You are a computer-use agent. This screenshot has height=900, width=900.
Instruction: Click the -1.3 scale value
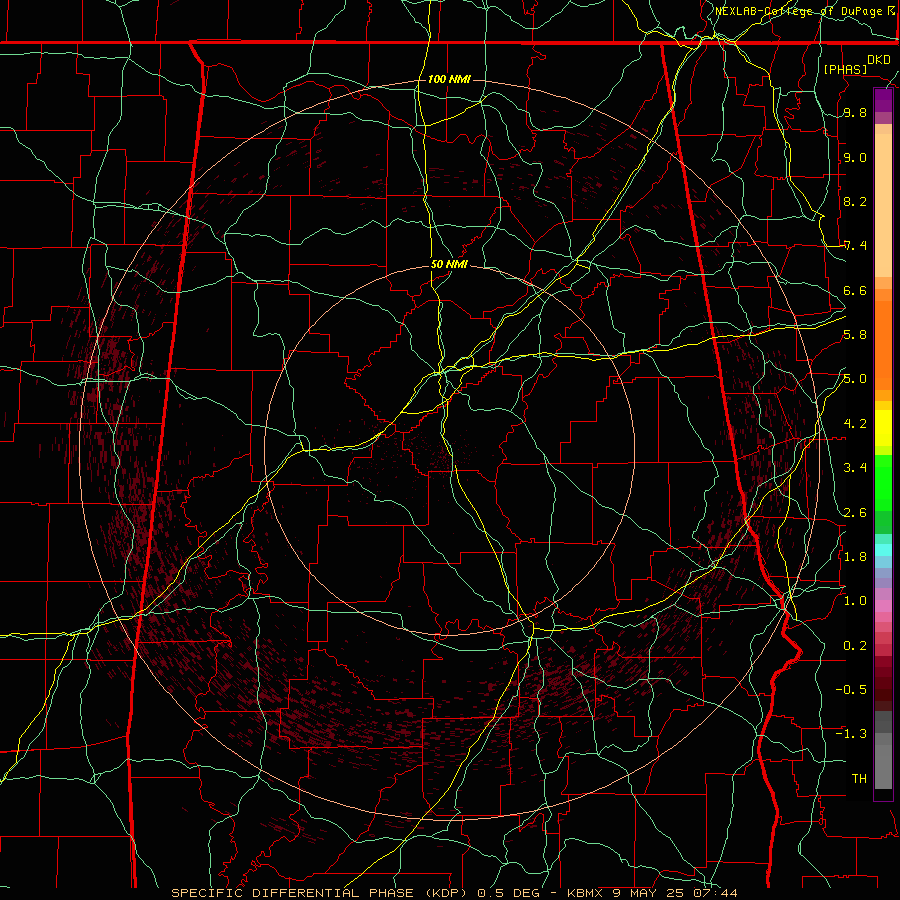pyautogui.click(x=851, y=734)
